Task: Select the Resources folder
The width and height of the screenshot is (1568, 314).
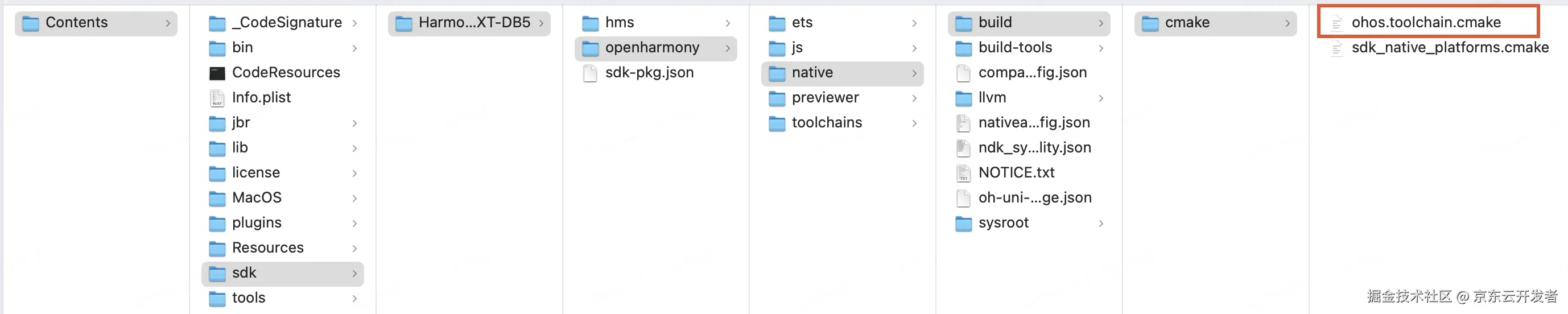Action: coord(267,247)
